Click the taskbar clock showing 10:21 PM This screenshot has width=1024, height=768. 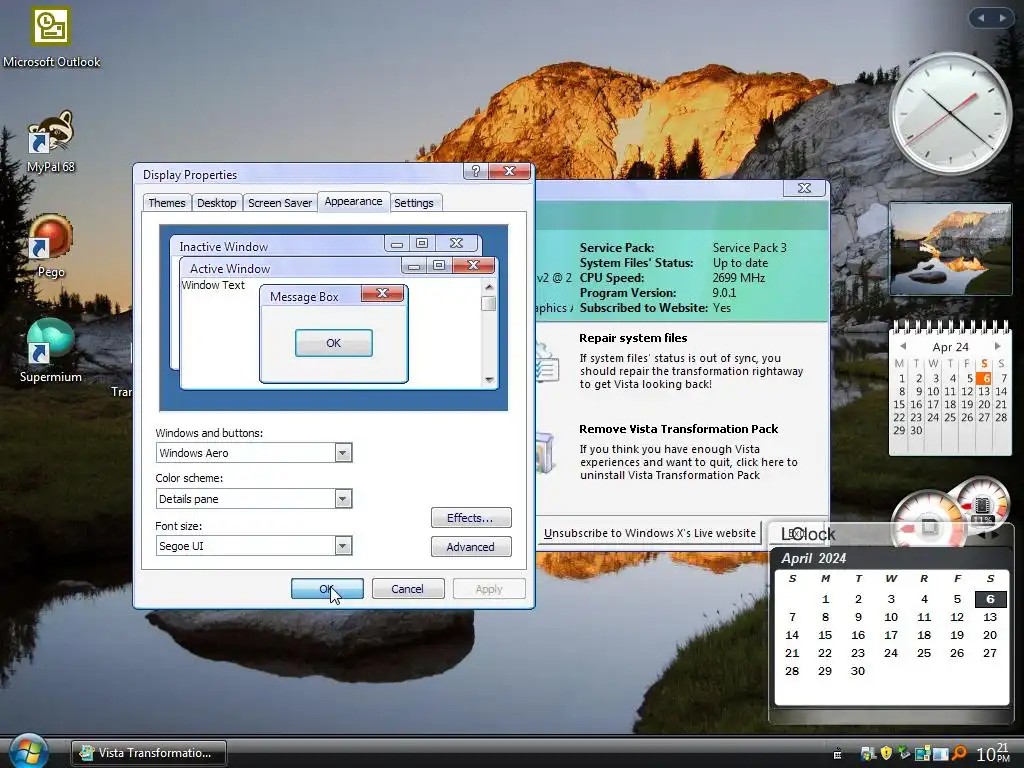pyautogui.click(x=993, y=753)
